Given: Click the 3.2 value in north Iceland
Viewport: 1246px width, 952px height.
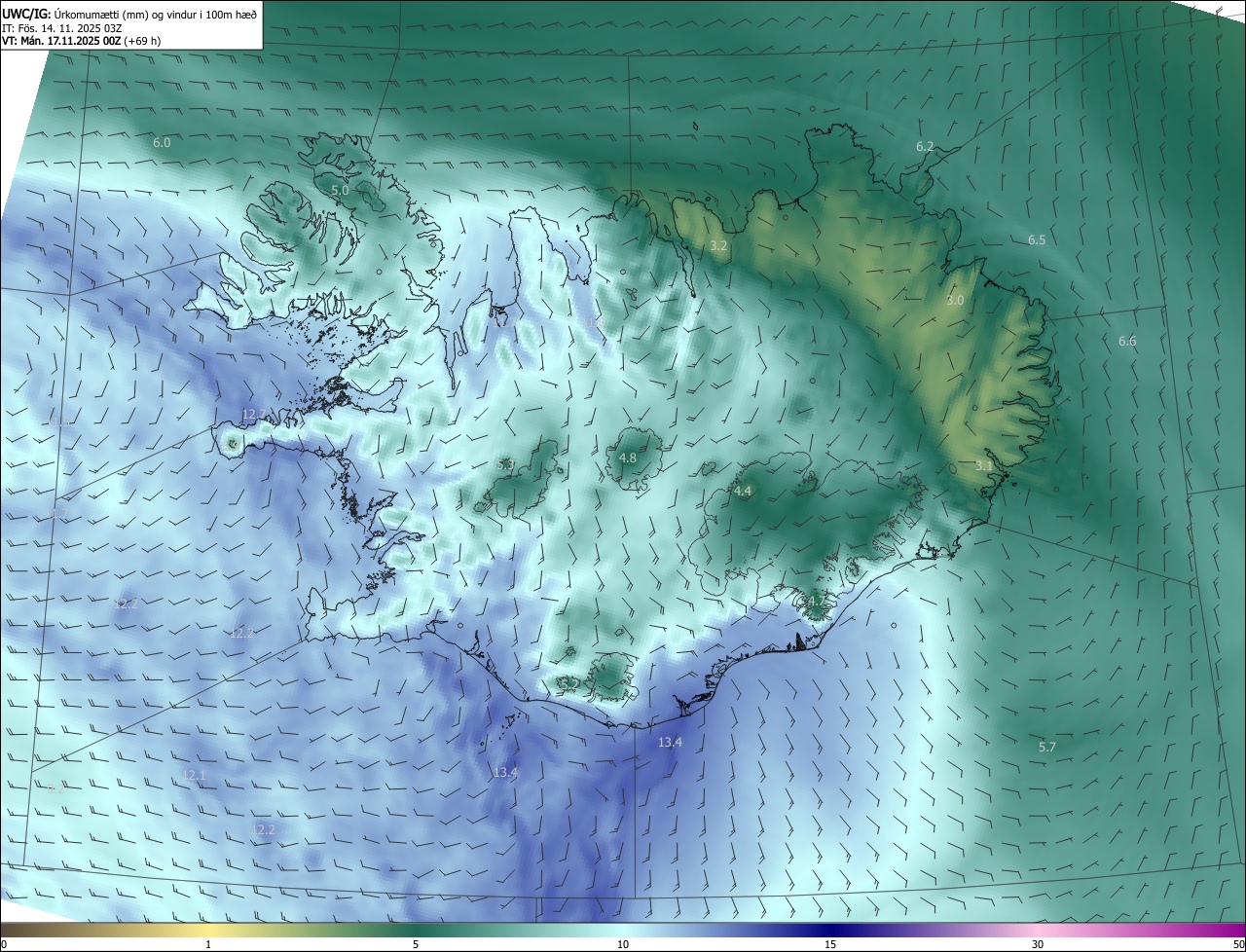Looking at the screenshot, I should pos(718,246).
